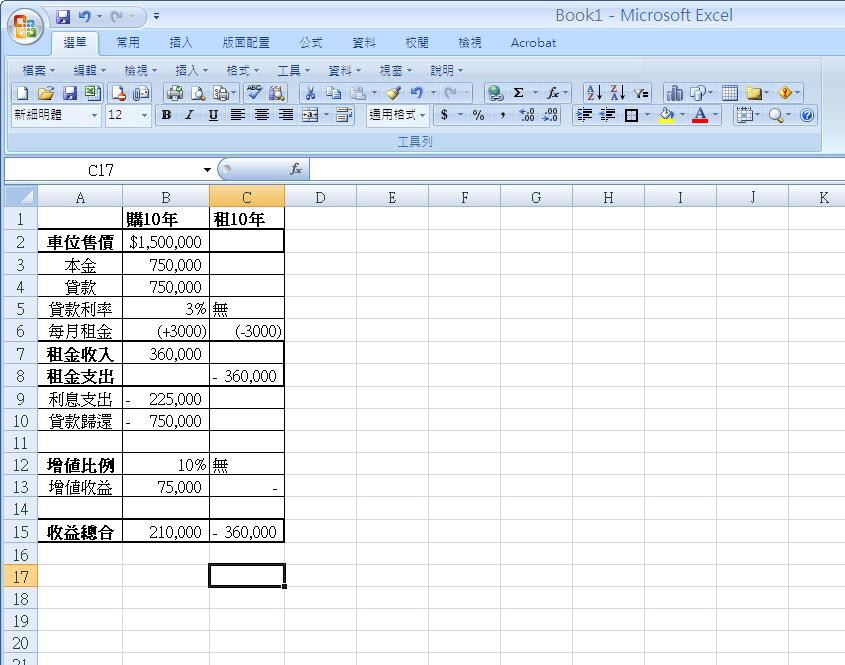The width and height of the screenshot is (845, 665).
Task: Sort ascending A to Z
Action: pos(594,93)
